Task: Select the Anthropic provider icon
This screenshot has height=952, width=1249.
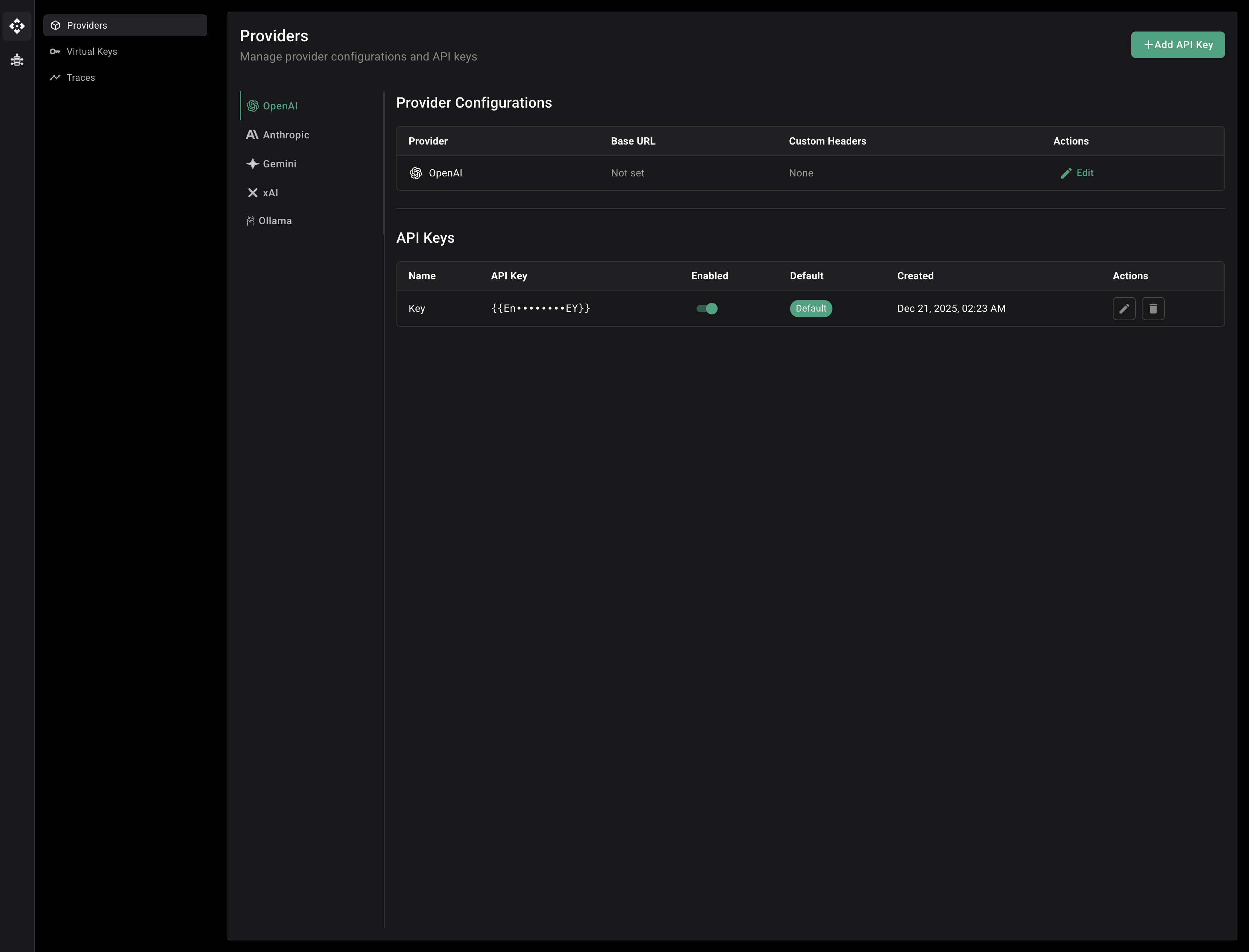Action: tap(252, 135)
